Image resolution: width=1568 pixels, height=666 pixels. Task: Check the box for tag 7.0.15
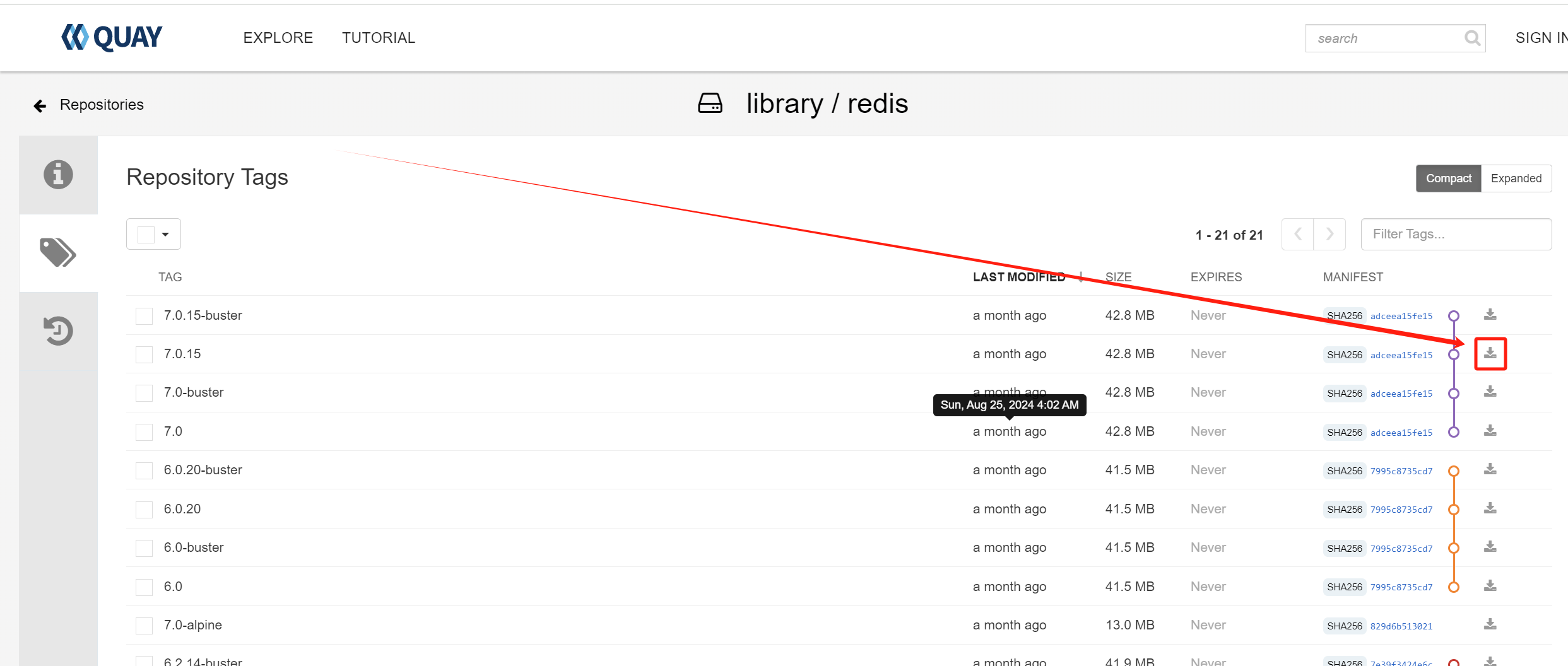(144, 354)
